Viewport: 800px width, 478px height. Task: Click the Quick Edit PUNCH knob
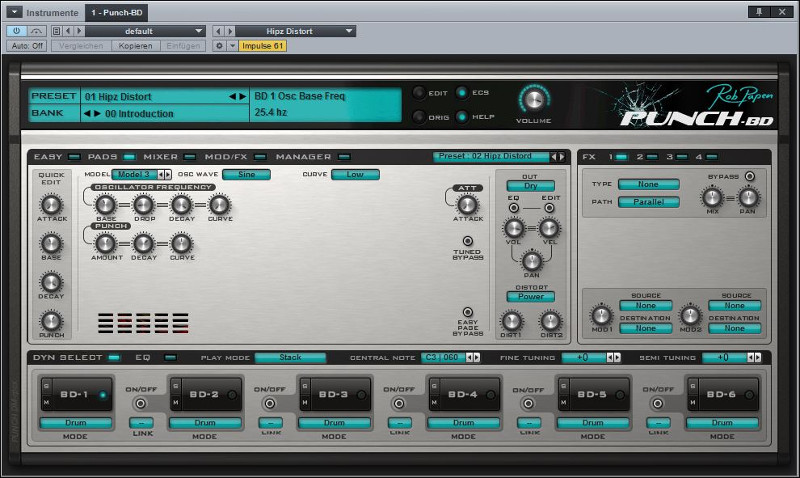(x=51, y=321)
